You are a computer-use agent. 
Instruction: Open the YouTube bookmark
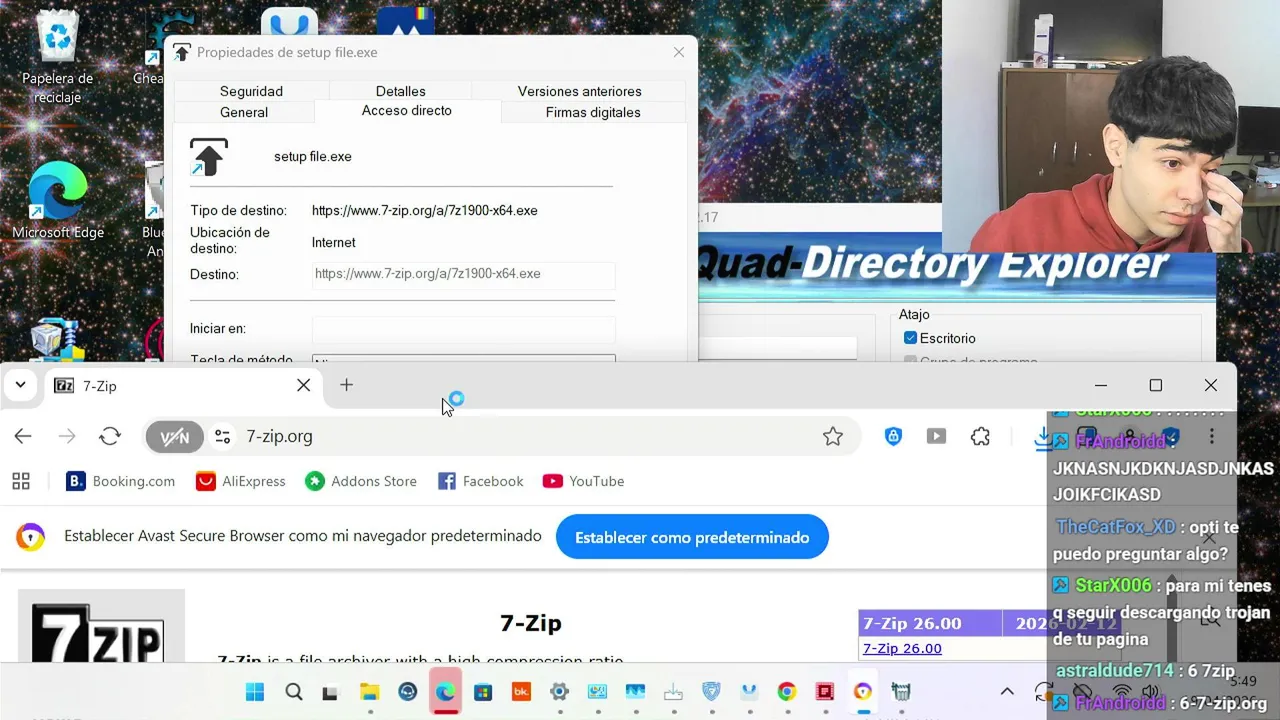[583, 481]
